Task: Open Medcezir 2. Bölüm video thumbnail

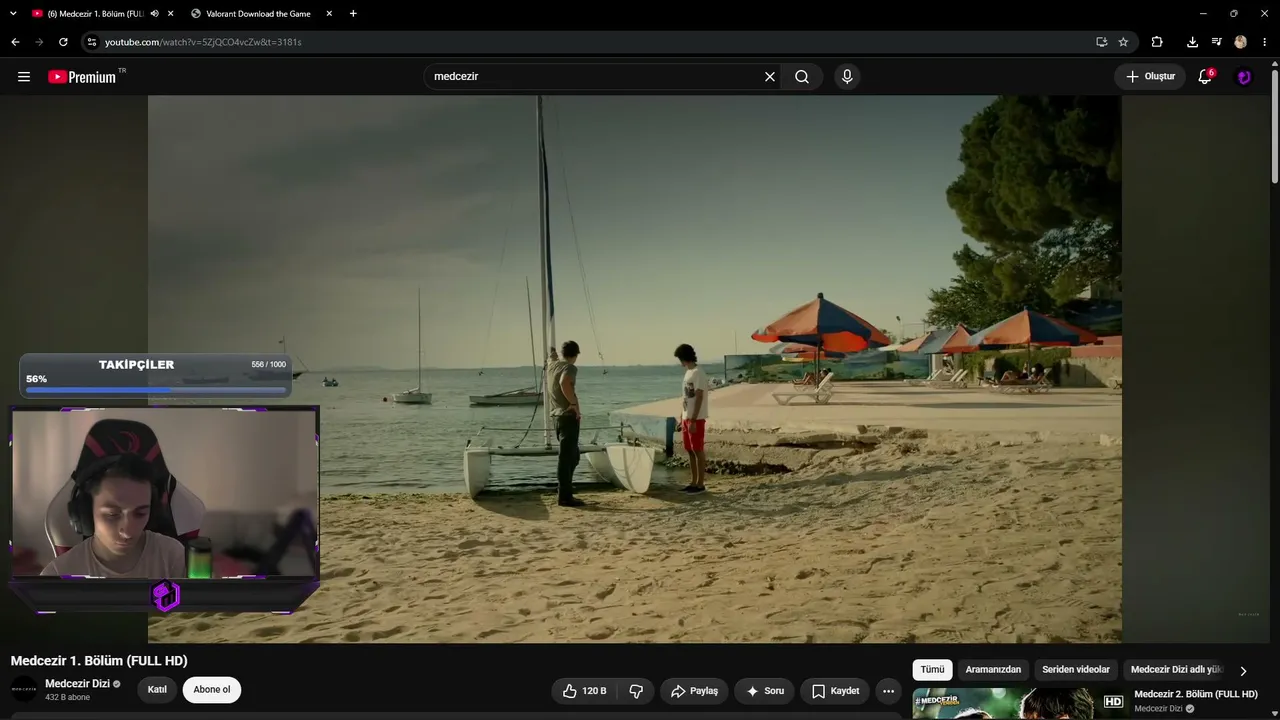Action: point(1019,704)
